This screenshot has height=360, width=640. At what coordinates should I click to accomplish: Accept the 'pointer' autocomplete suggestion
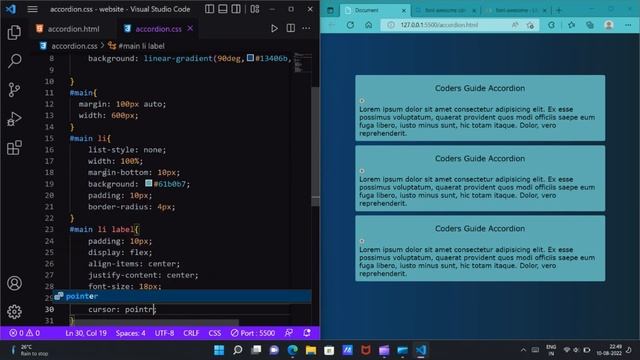pos(182,296)
